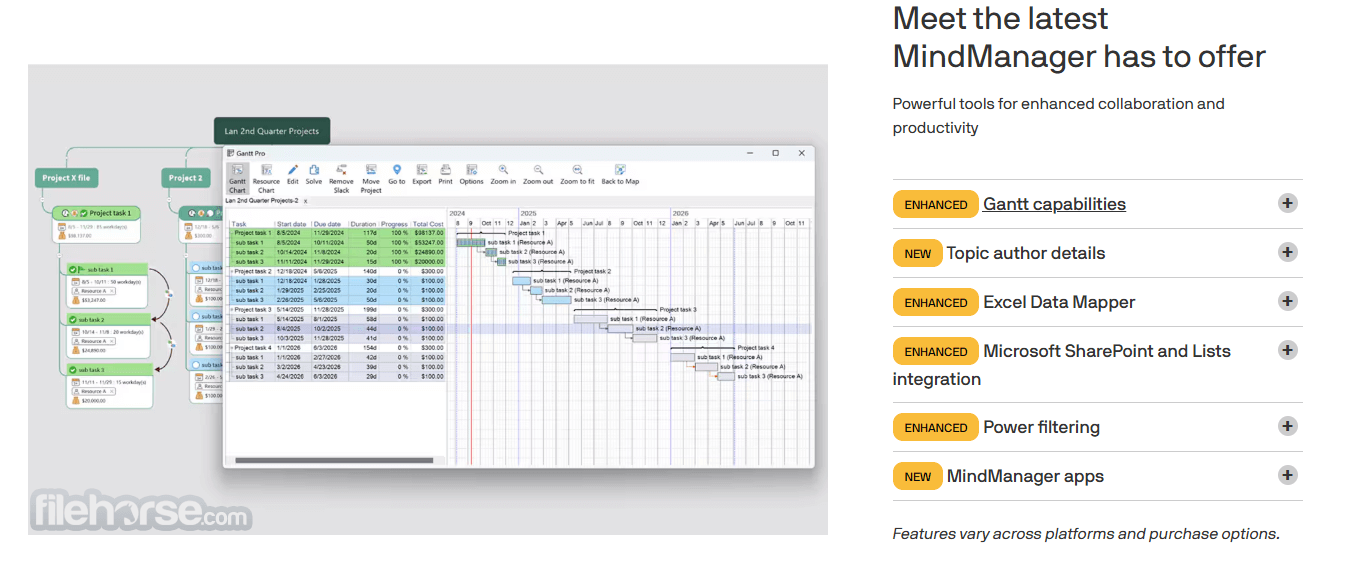
Task: Select the Project X file map topic
Action: pyautogui.click(x=66, y=178)
